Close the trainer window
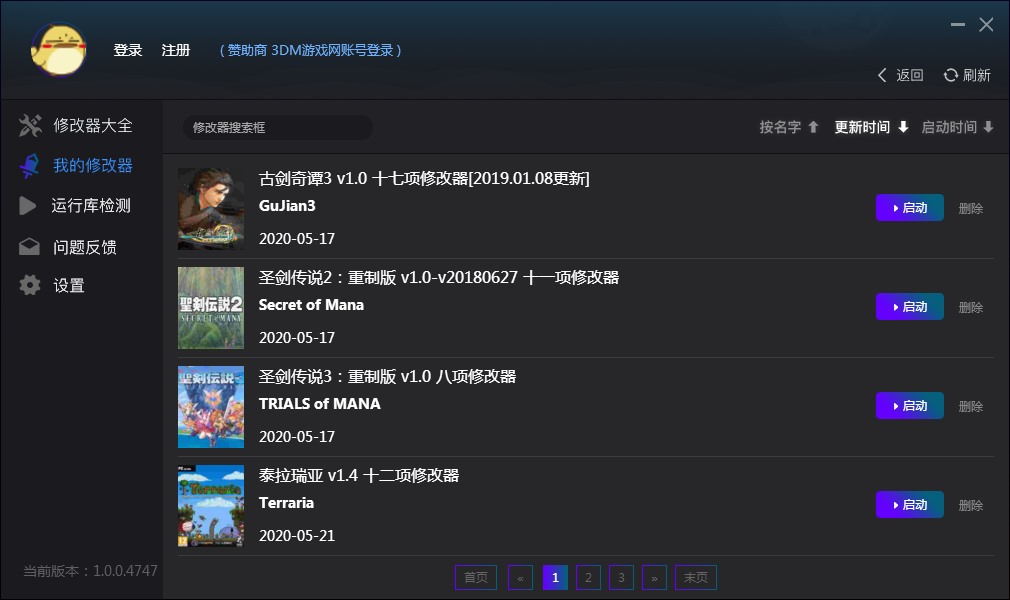This screenshot has width=1010, height=600. [x=986, y=24]
